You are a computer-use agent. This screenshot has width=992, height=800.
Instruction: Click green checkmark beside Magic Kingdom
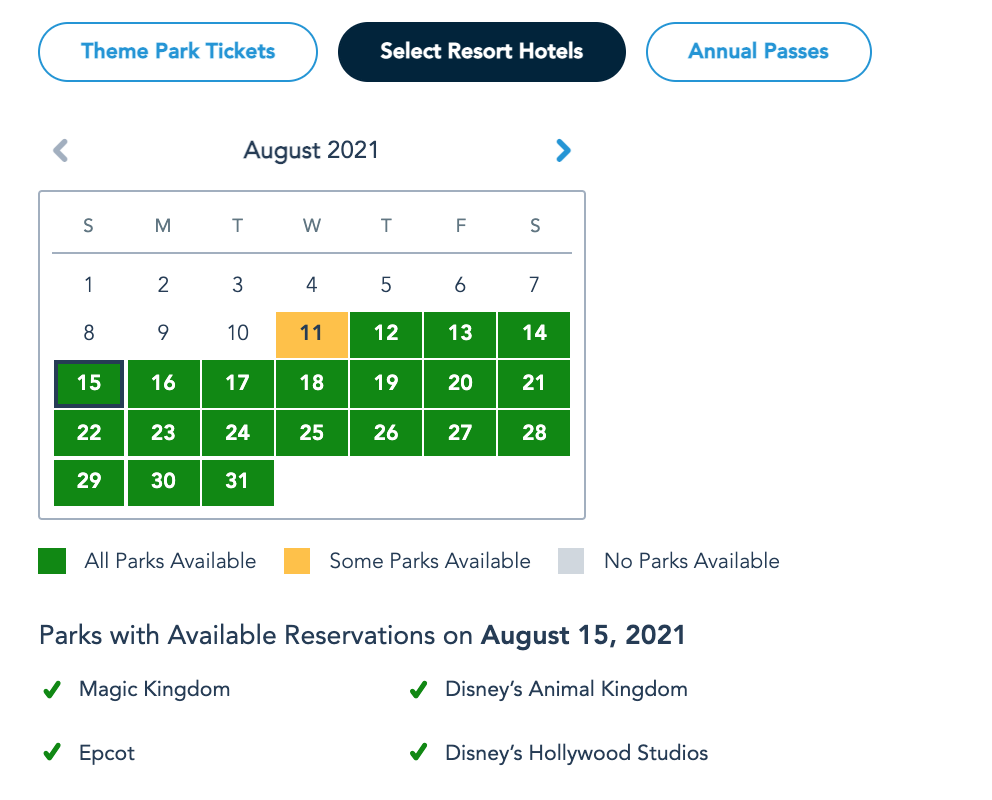point(52,690)
